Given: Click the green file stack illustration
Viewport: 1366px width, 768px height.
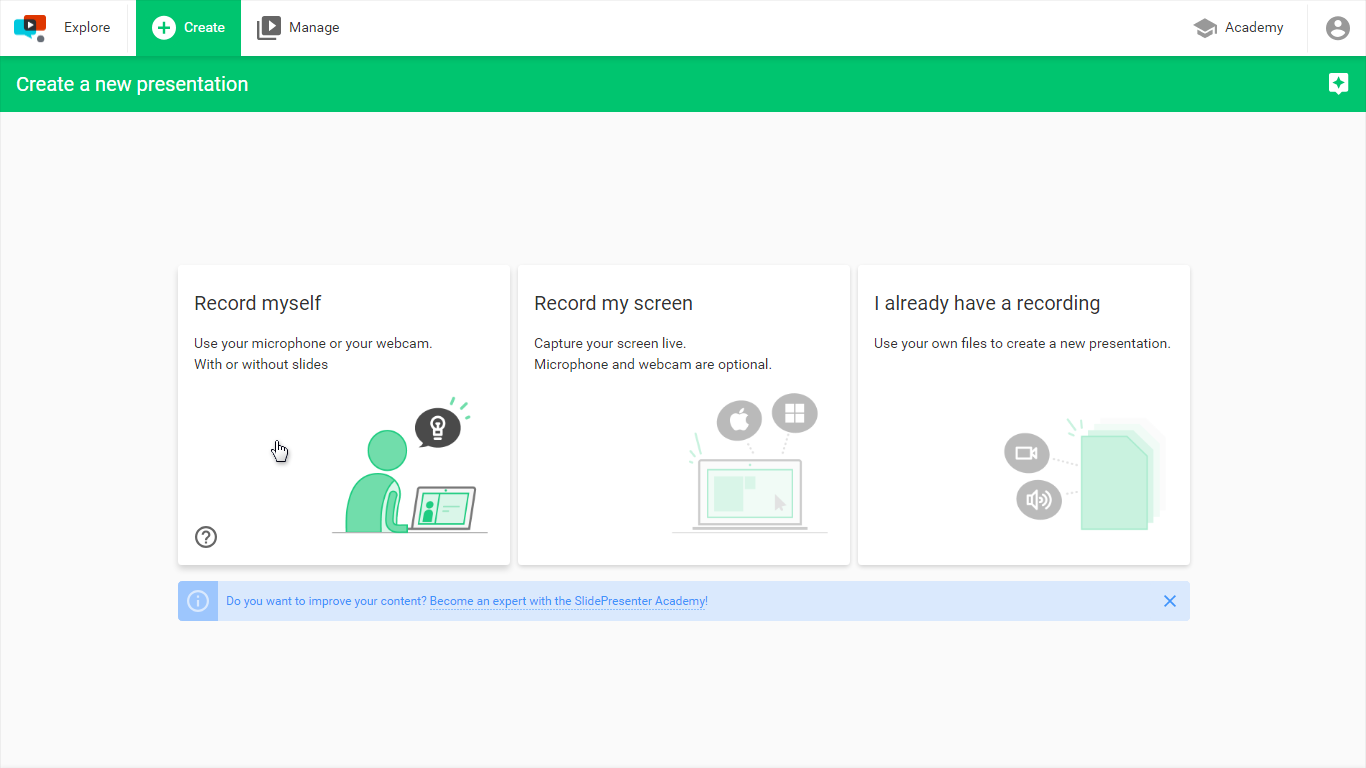Looking at the screenshot, I should [1122, 475].
